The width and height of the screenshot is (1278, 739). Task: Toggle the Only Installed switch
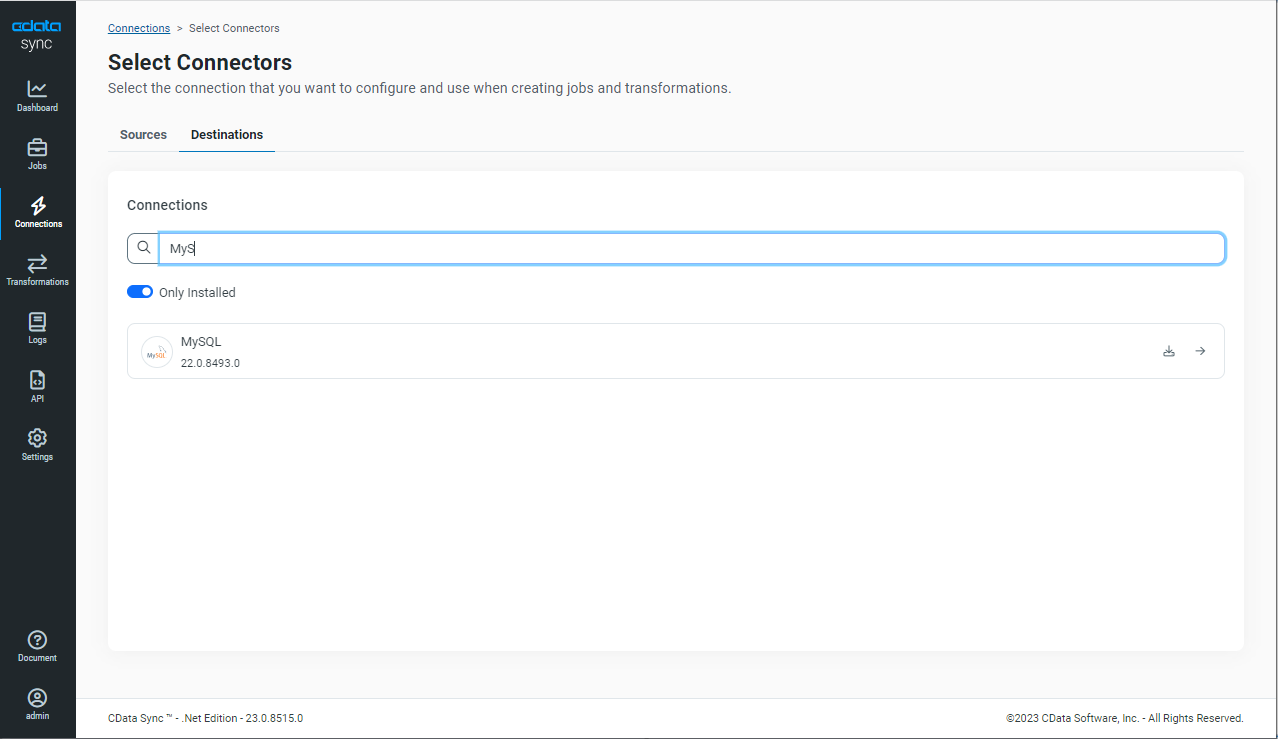(x=140, y=292)
